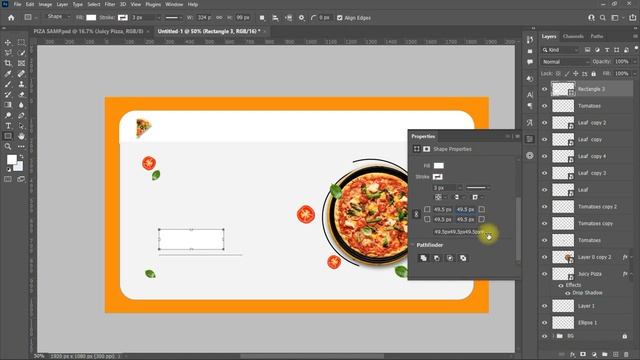The image size is (640, 360).
Task: Click the Home icon in options bar
Action: [11, 18]
